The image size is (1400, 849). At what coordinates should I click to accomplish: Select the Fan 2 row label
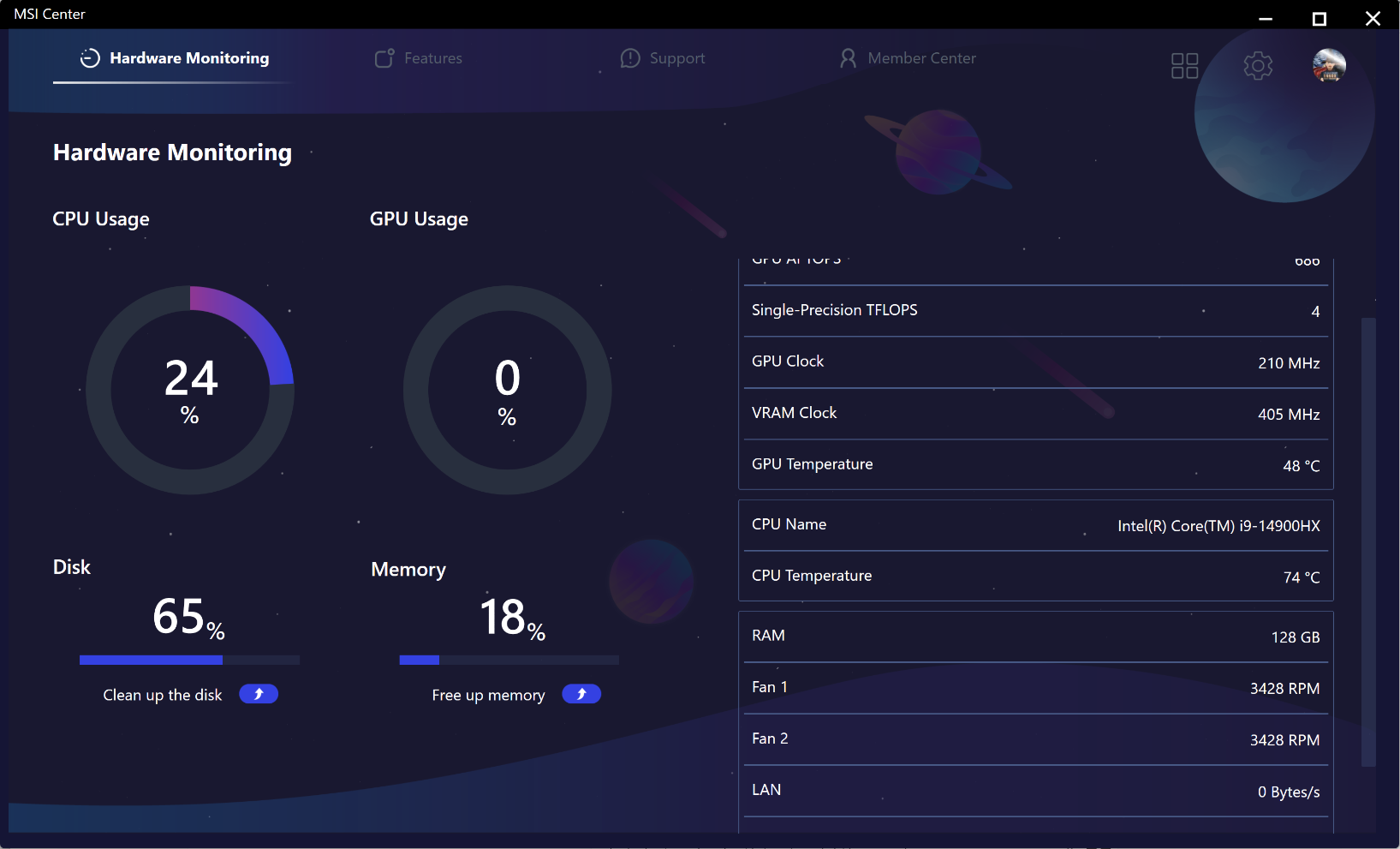click(770, 738)
